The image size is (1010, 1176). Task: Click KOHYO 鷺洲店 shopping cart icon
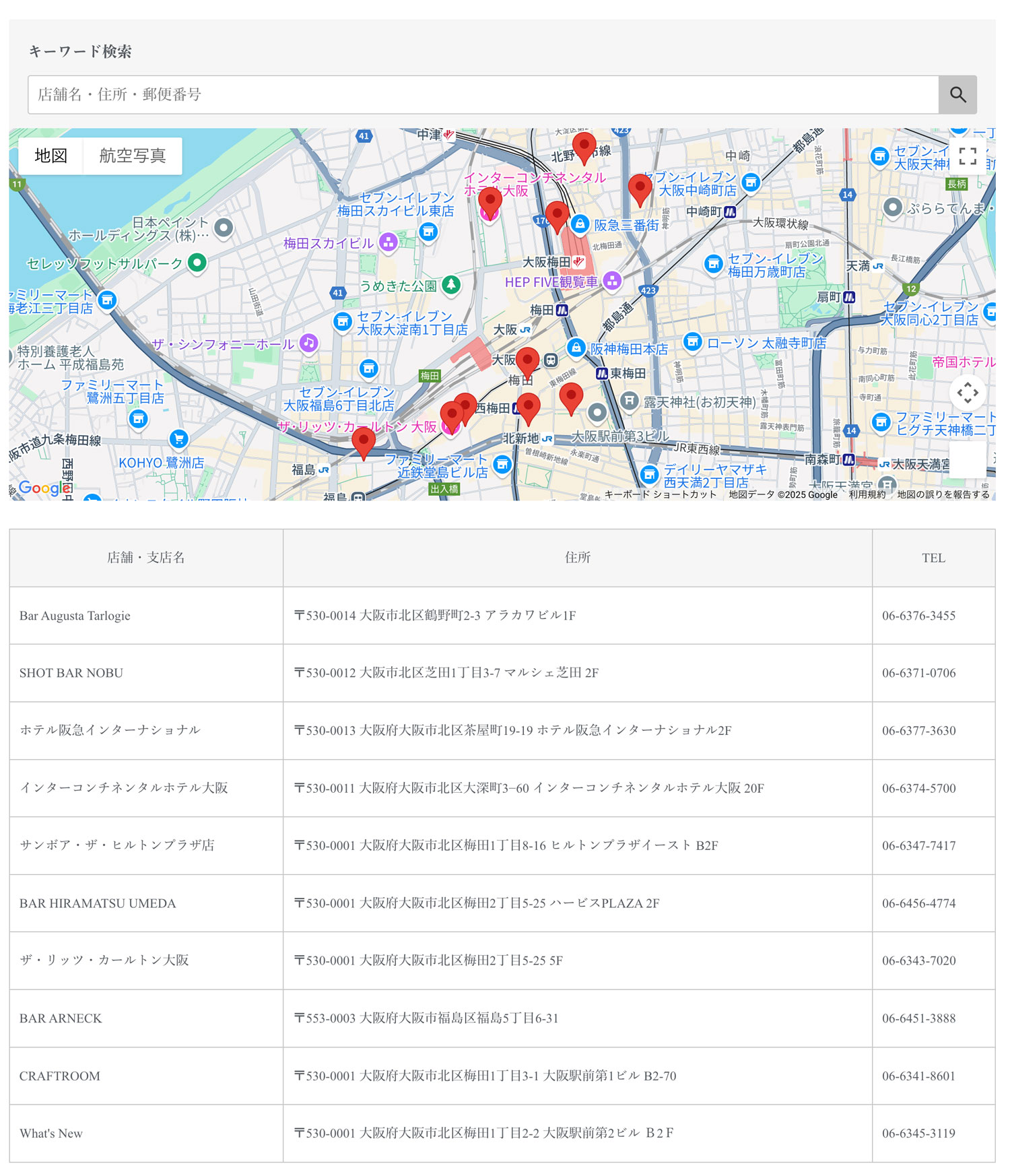coord(178,439)
